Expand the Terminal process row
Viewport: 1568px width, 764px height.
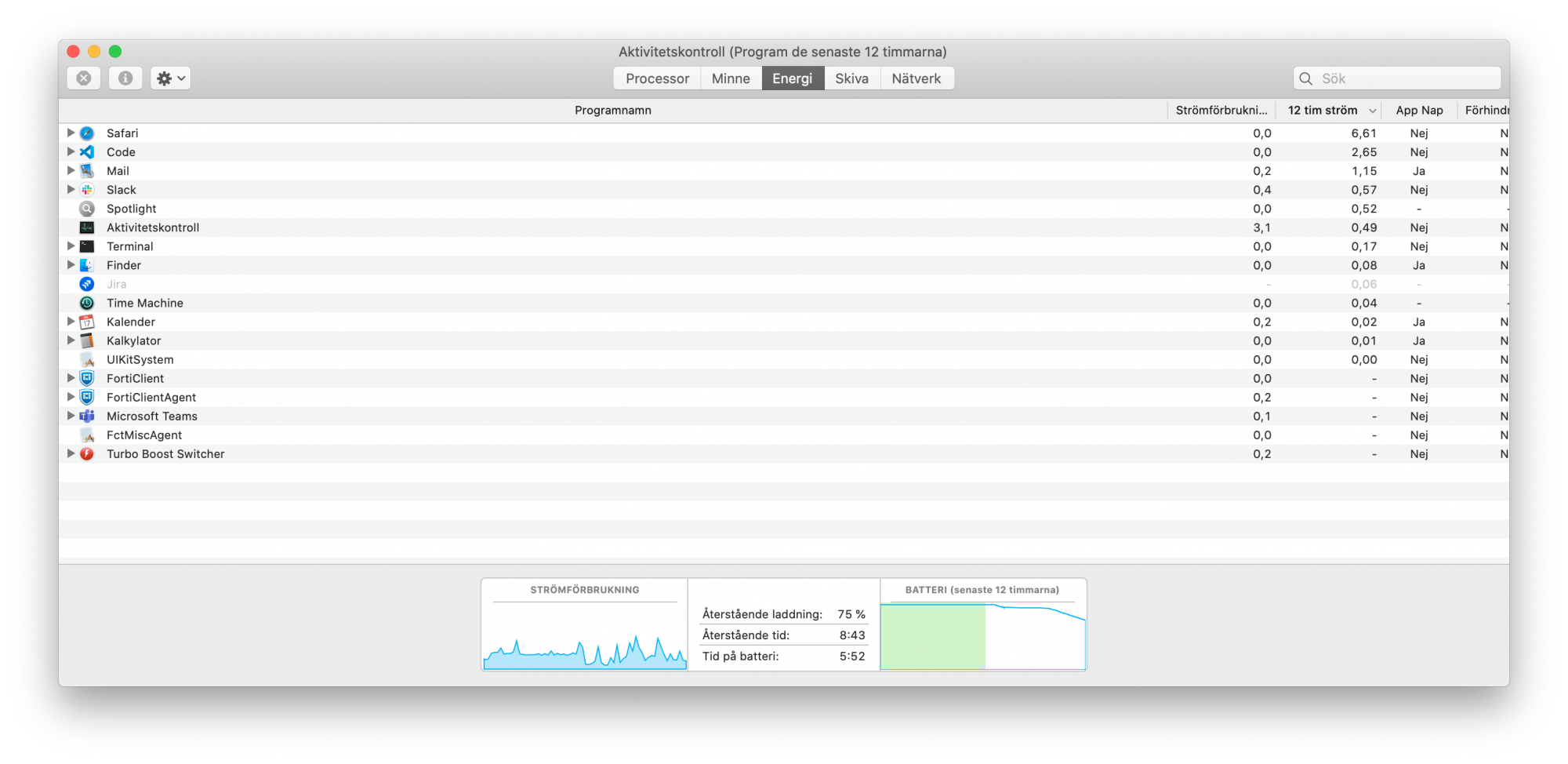(x=71, y=246)
